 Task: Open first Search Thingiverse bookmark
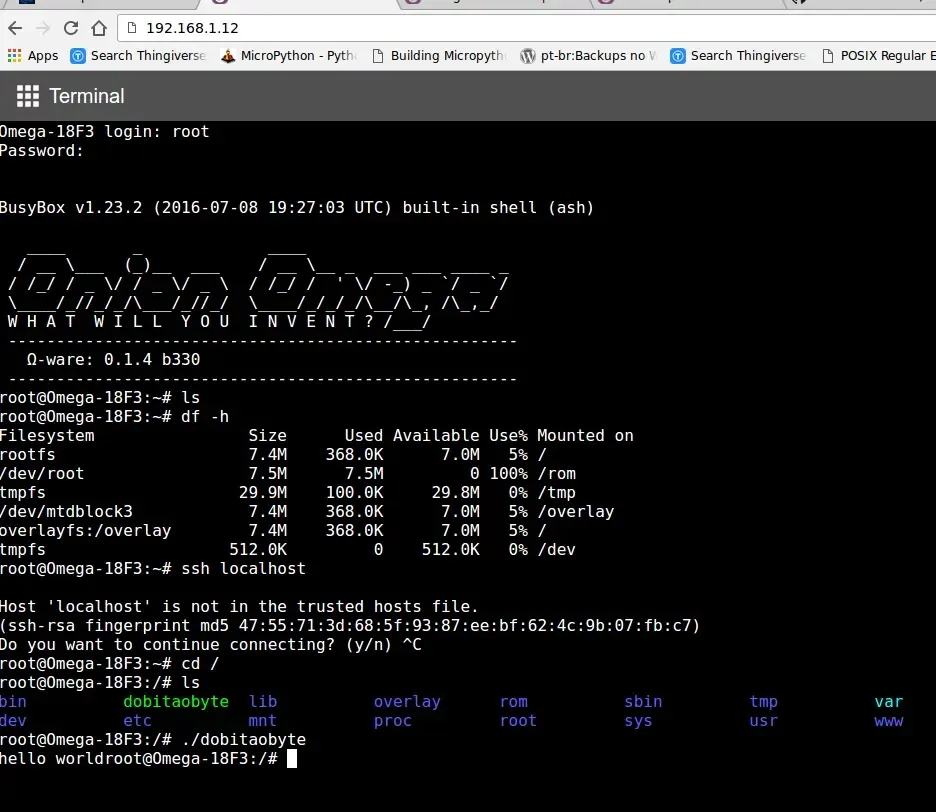coord(138,56)
